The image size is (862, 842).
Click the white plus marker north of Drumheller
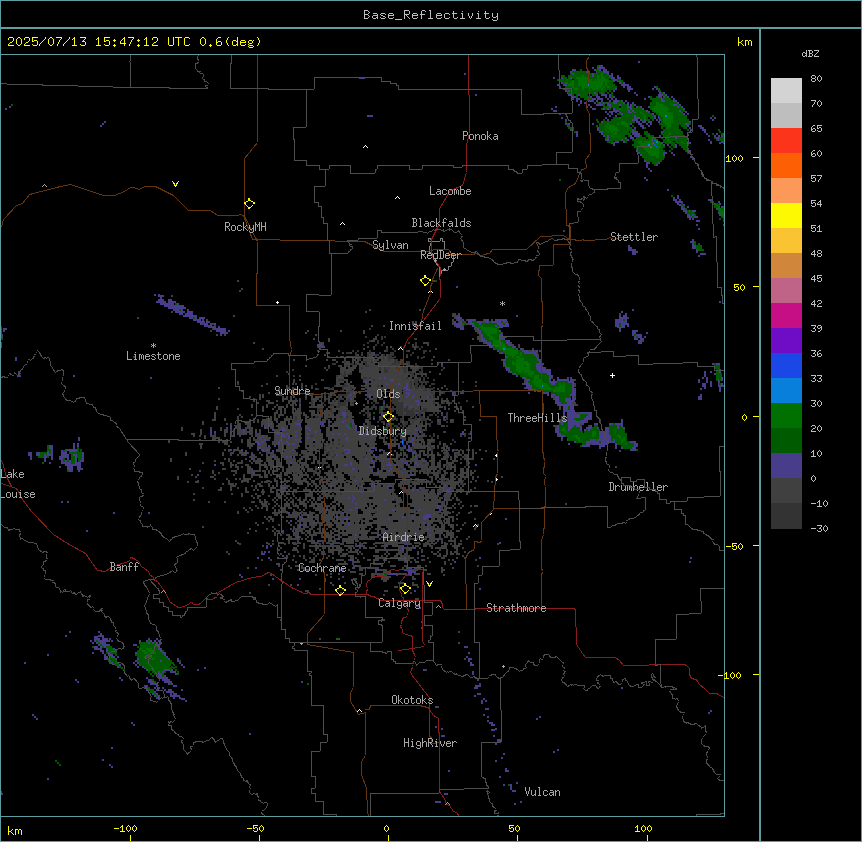612,375
